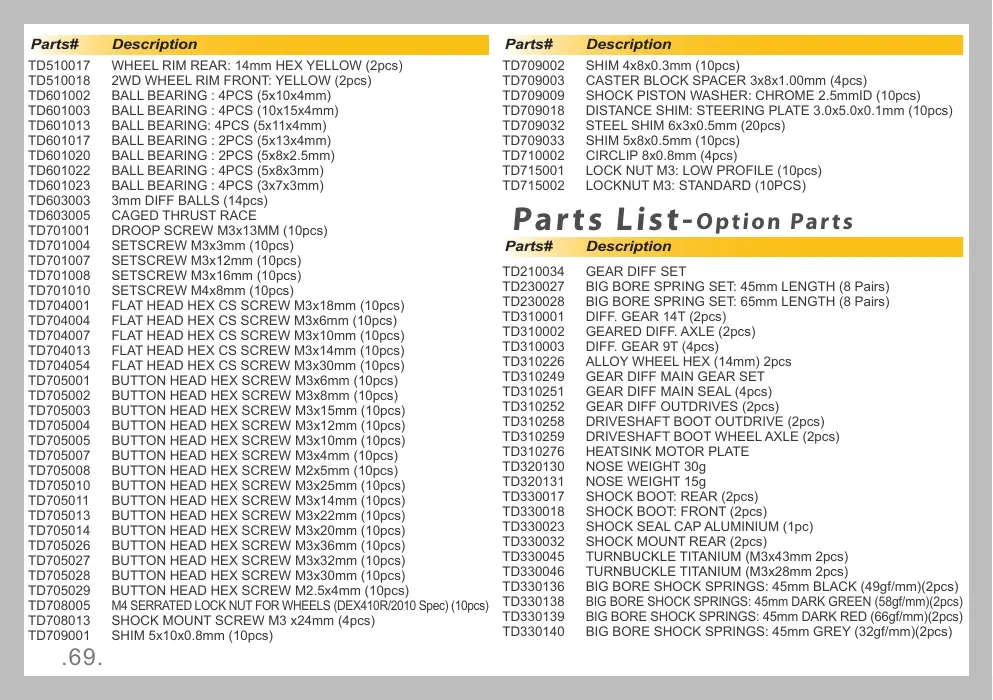Click part number TD310249
The height and width of the screenshot is (700, 993).
[x=533, y=376]
